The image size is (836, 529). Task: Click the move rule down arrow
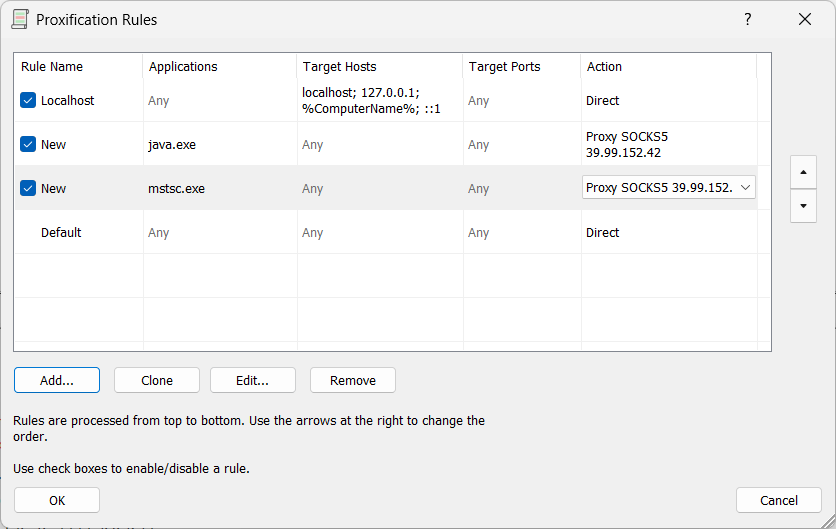tap(803, 206)
